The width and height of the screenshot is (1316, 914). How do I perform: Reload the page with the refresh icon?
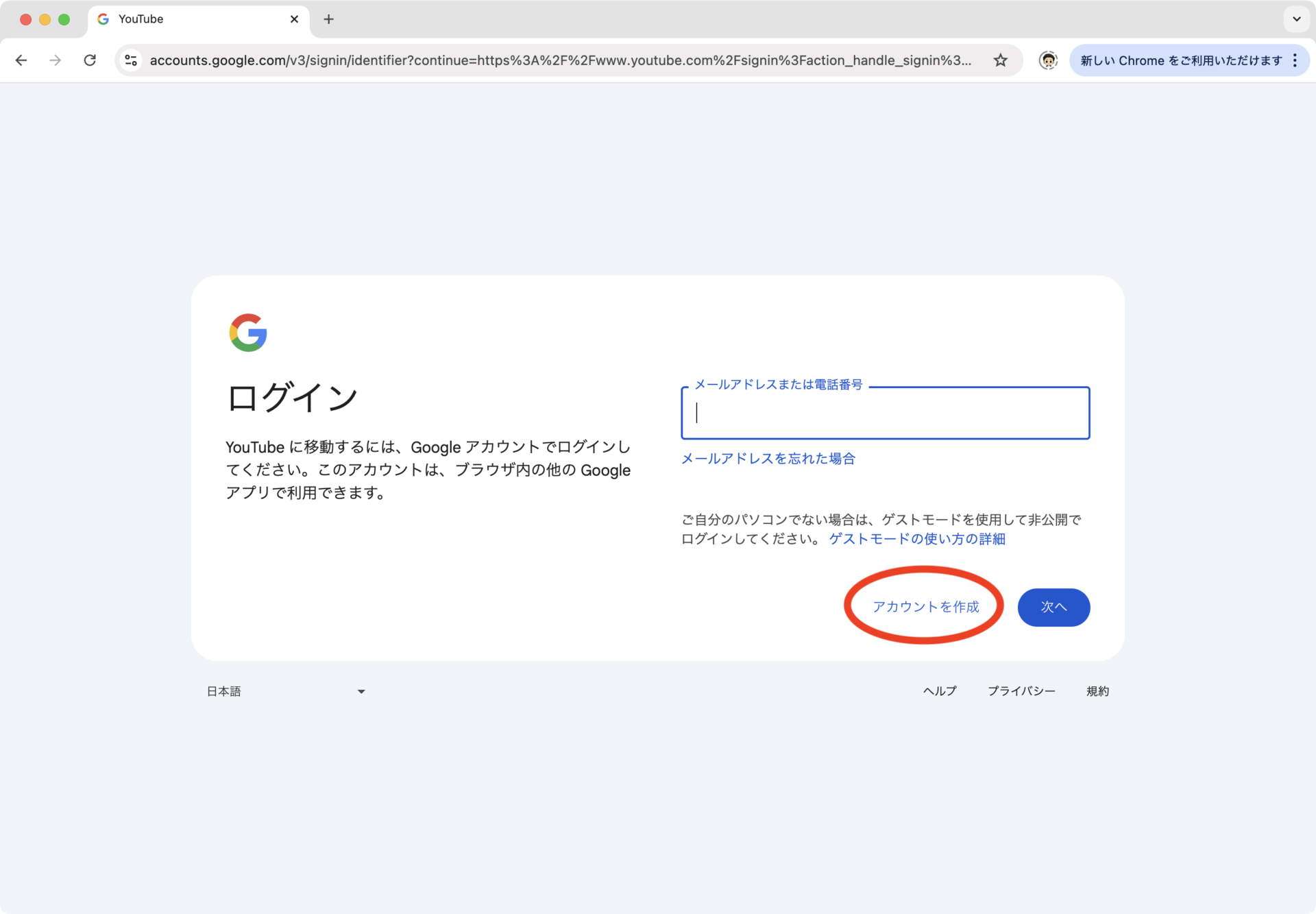[90, 60]
